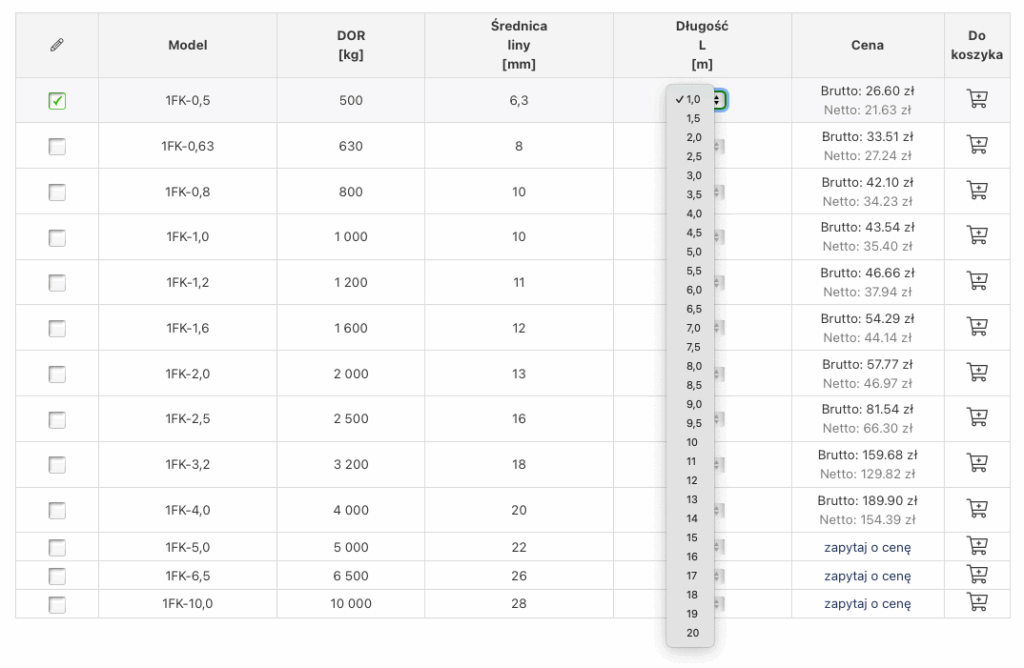Select the 1FK-3,2 row checkbox

click(x=57, y=465)
